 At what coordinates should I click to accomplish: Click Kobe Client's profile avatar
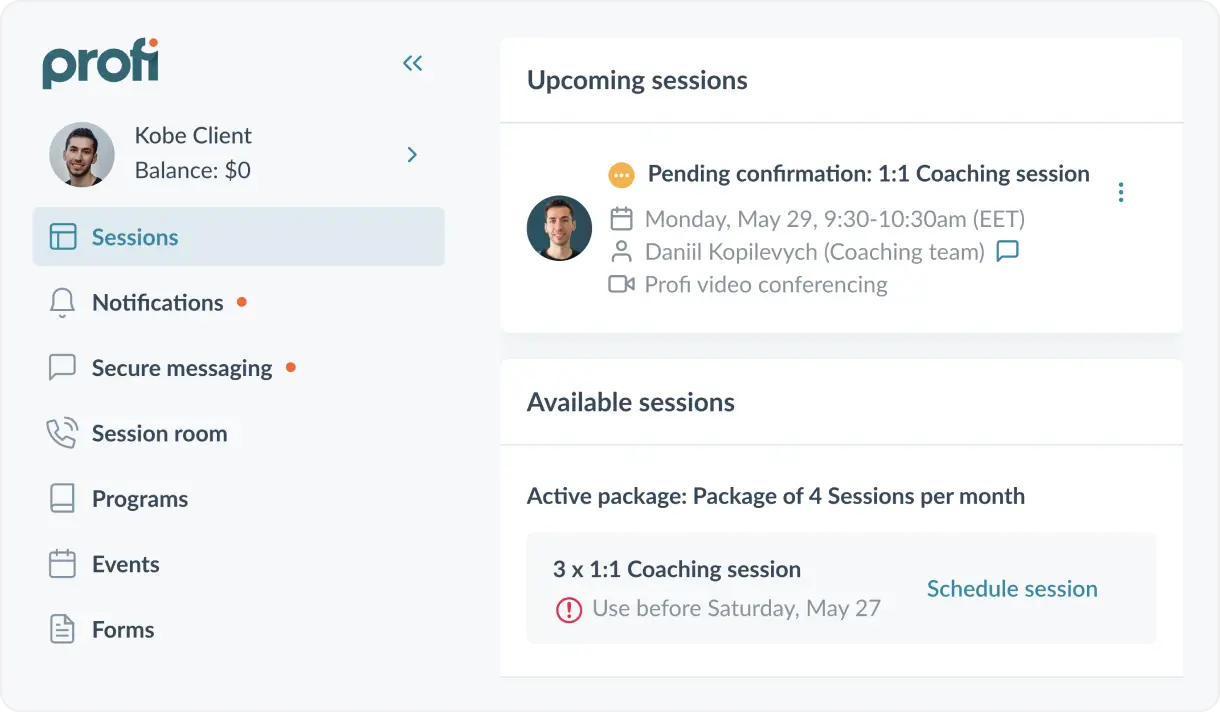coord(82,155)
